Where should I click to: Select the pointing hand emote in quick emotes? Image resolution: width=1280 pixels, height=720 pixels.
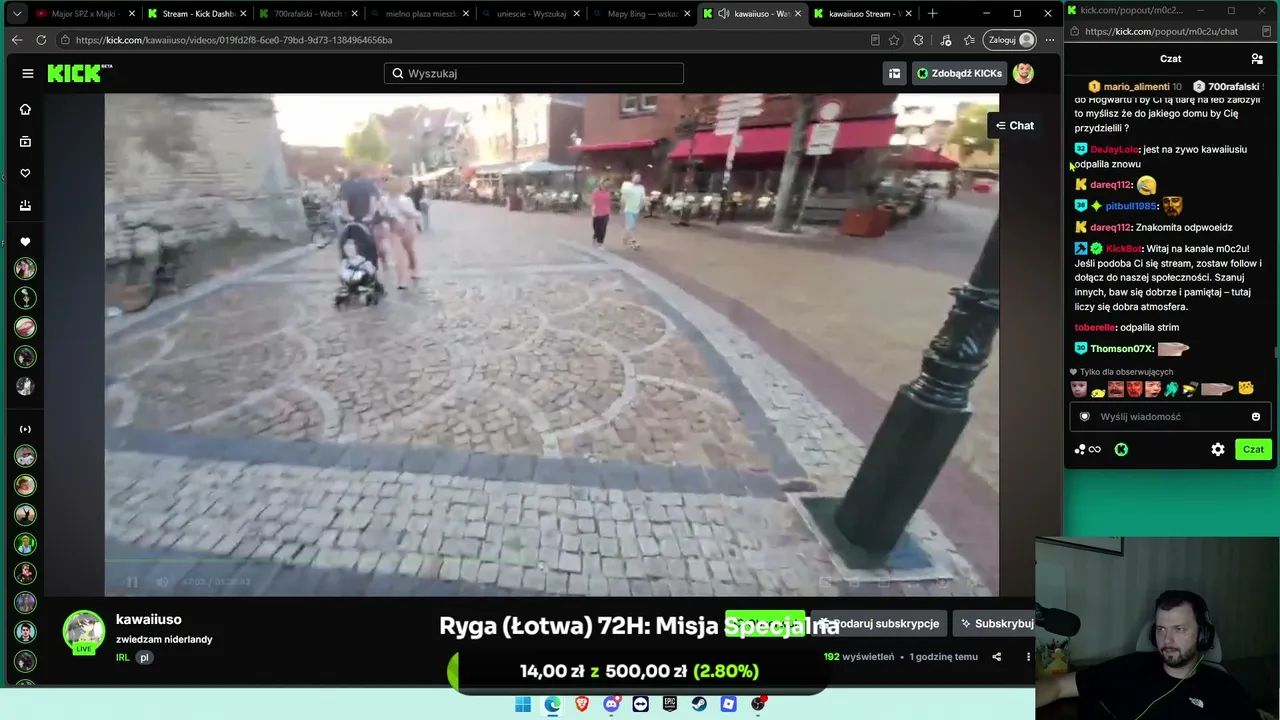point(1217,389)
